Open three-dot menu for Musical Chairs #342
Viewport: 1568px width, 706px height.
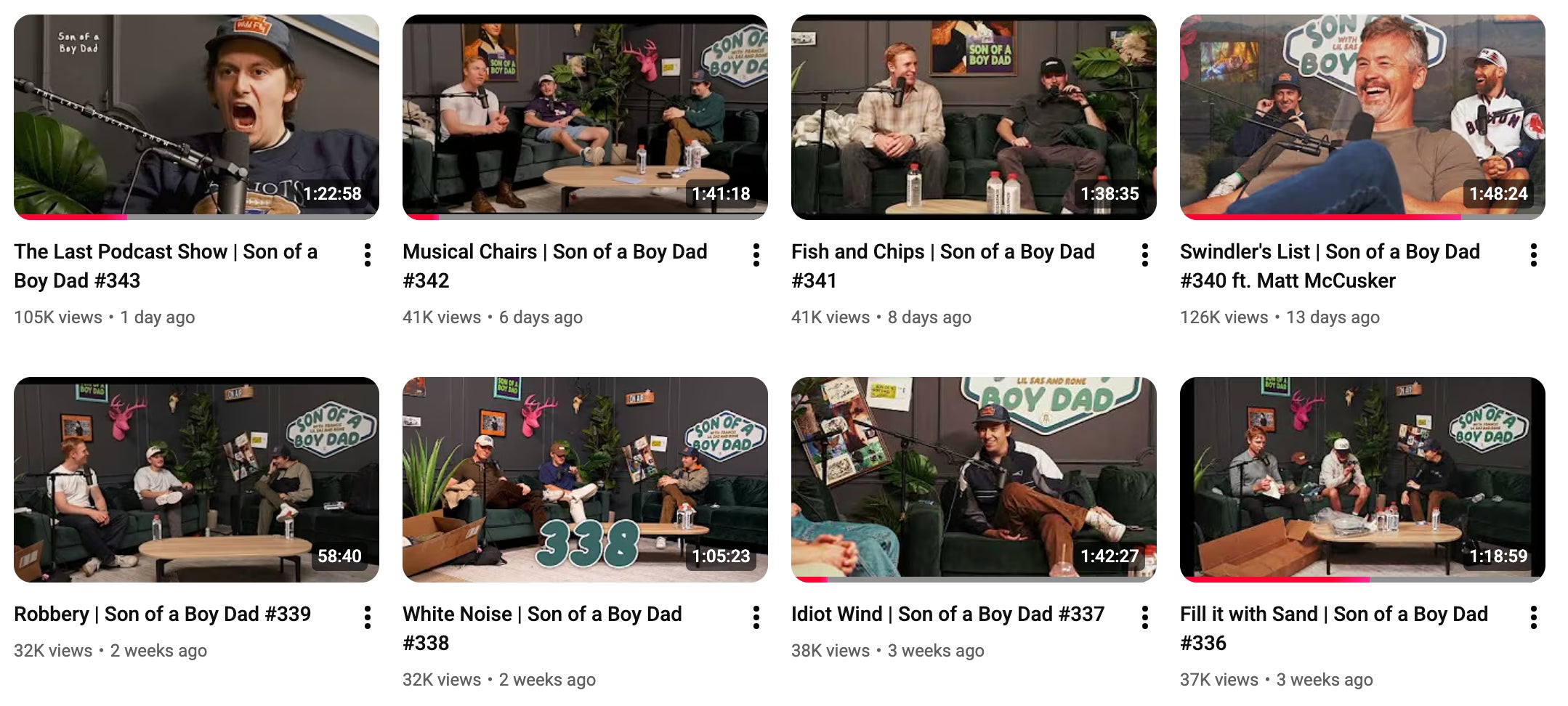[x=756, y=255]
